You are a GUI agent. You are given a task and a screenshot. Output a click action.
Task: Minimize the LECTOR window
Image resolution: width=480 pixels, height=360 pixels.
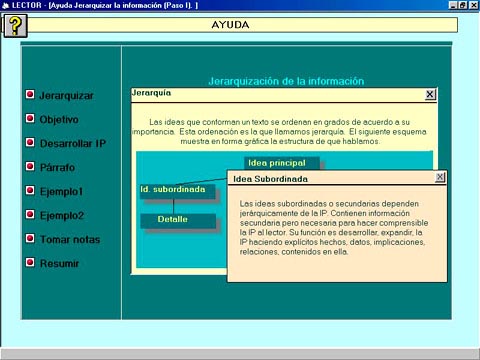tap(453, 5)
